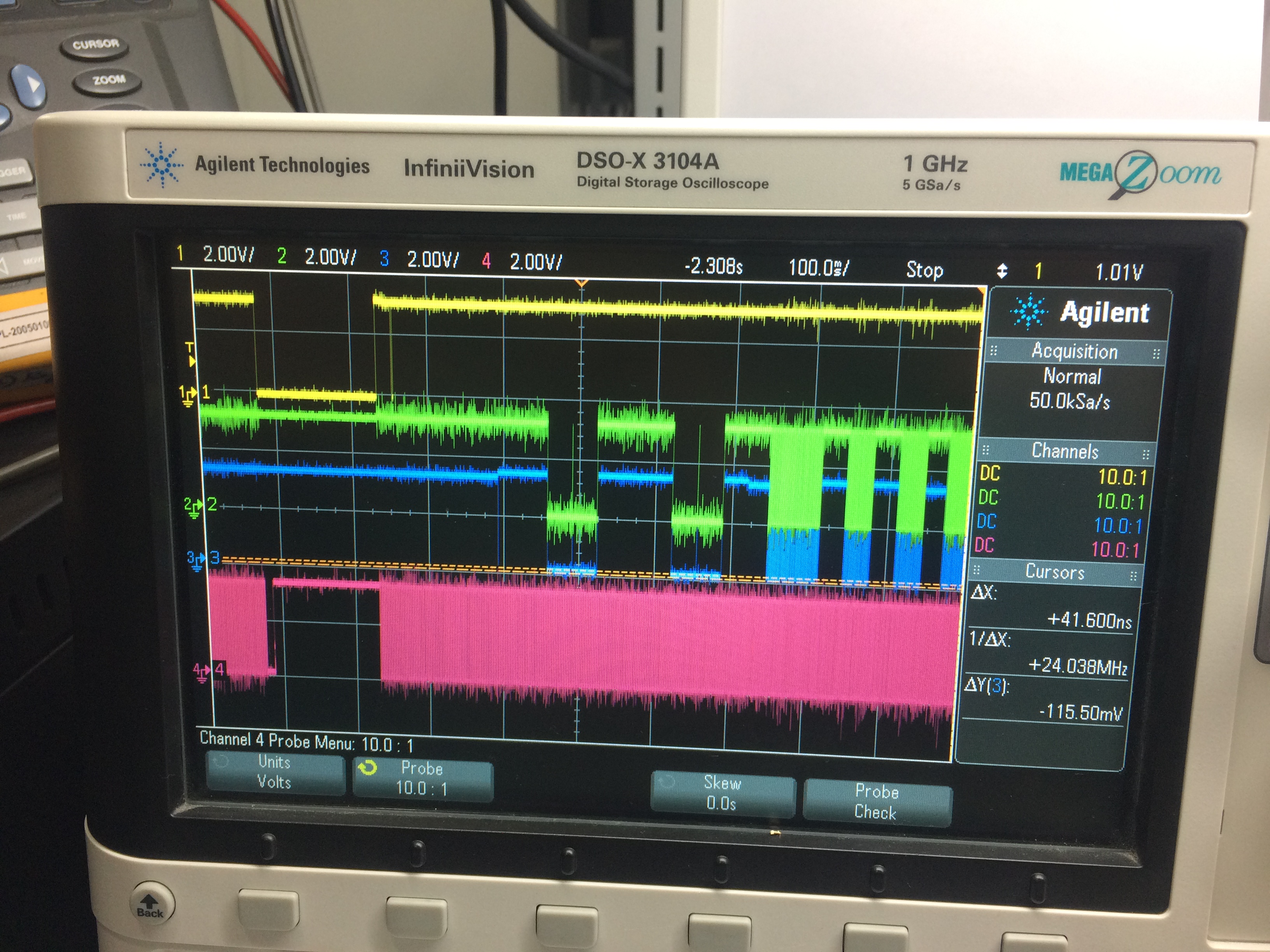
Task: Click the Stop run status indicator
Action: click(924, 269)
